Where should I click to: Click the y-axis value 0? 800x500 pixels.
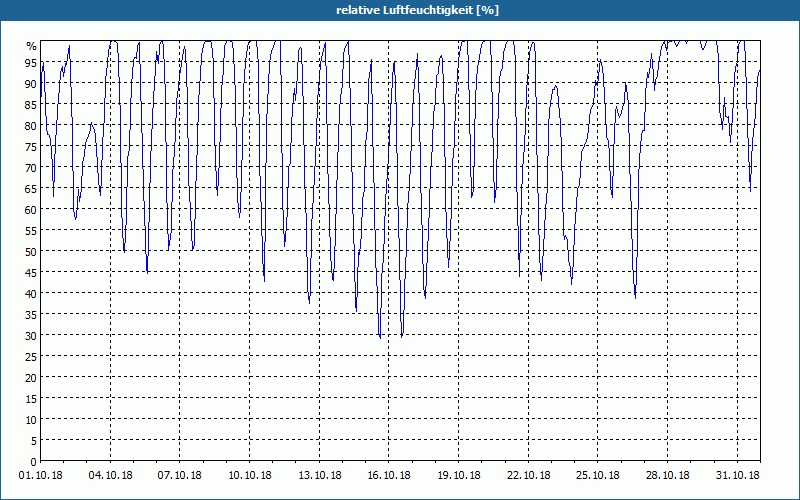click(x=34, y=462)
